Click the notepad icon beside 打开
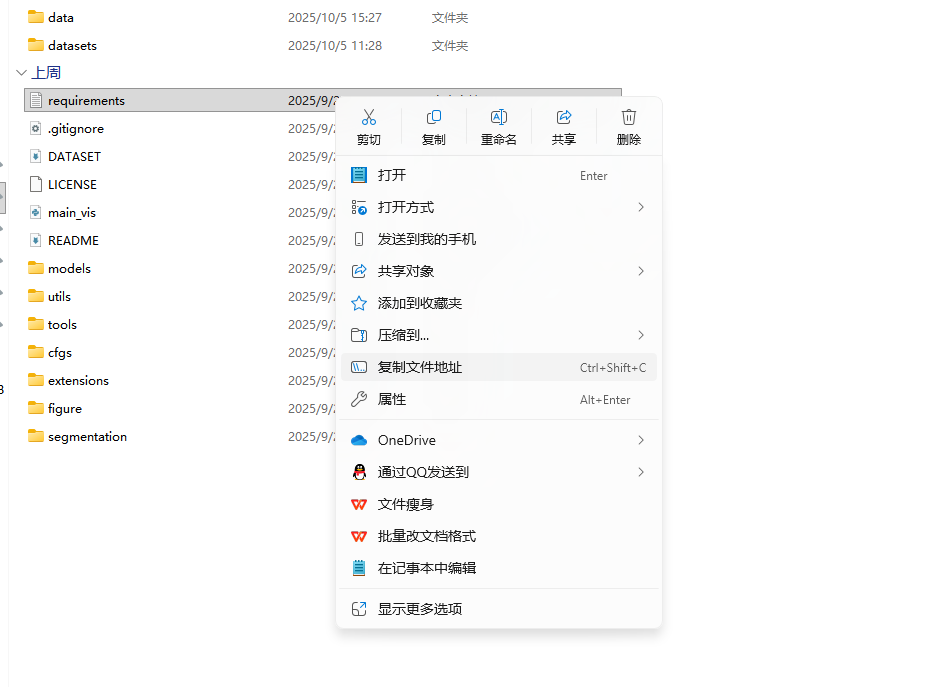Image resolution: width=942 pixels, height=687 pixels. click(359, 175)
